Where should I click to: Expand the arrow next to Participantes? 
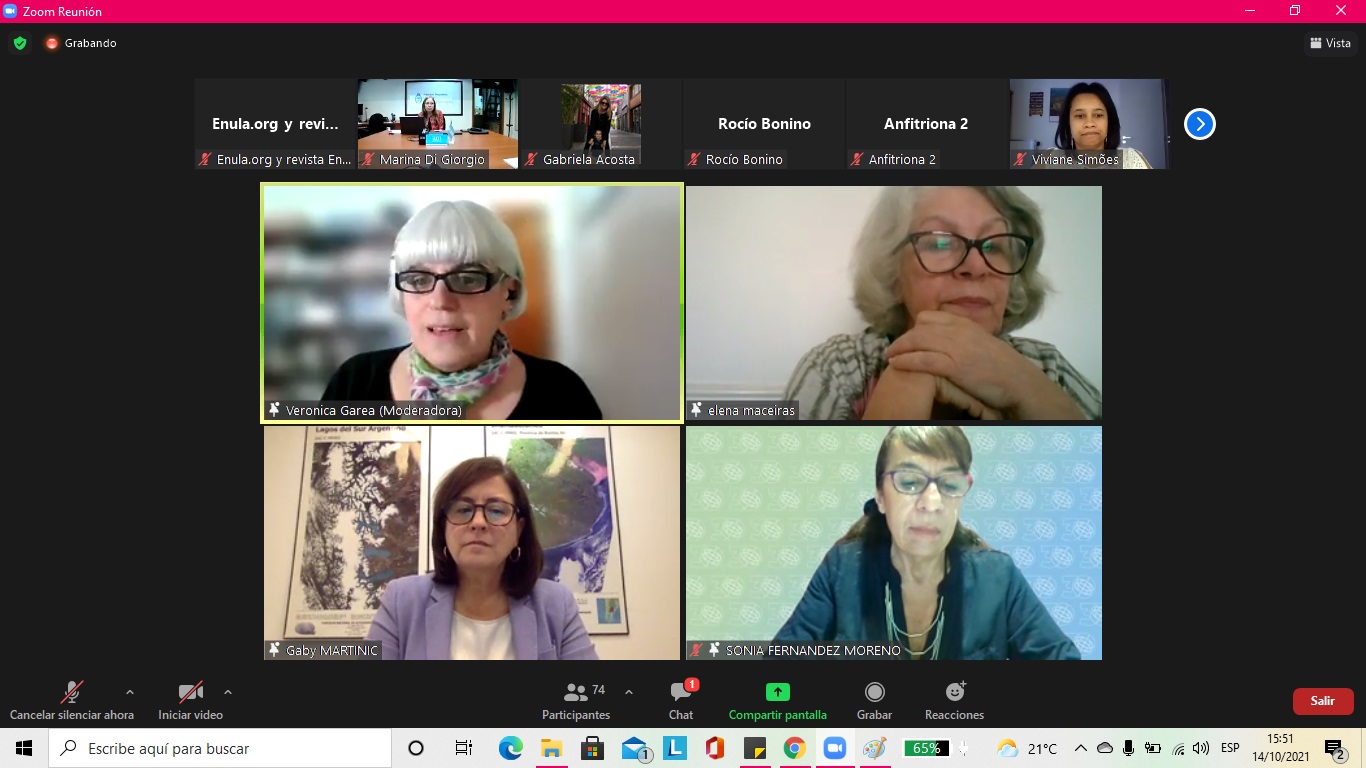point(629,692)
